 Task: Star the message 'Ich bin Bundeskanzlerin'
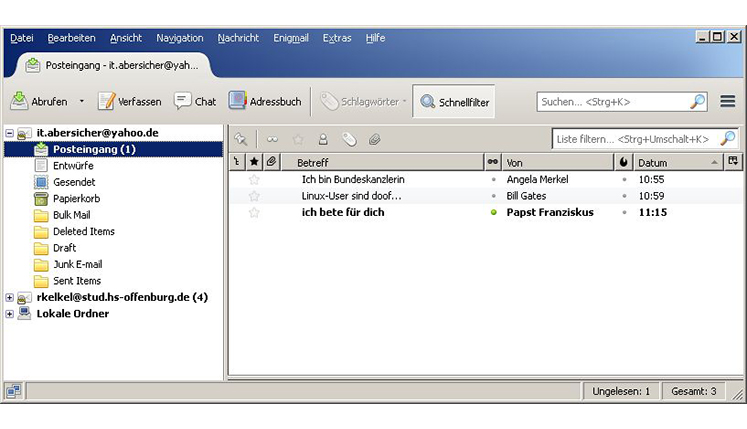click(254, 180)
